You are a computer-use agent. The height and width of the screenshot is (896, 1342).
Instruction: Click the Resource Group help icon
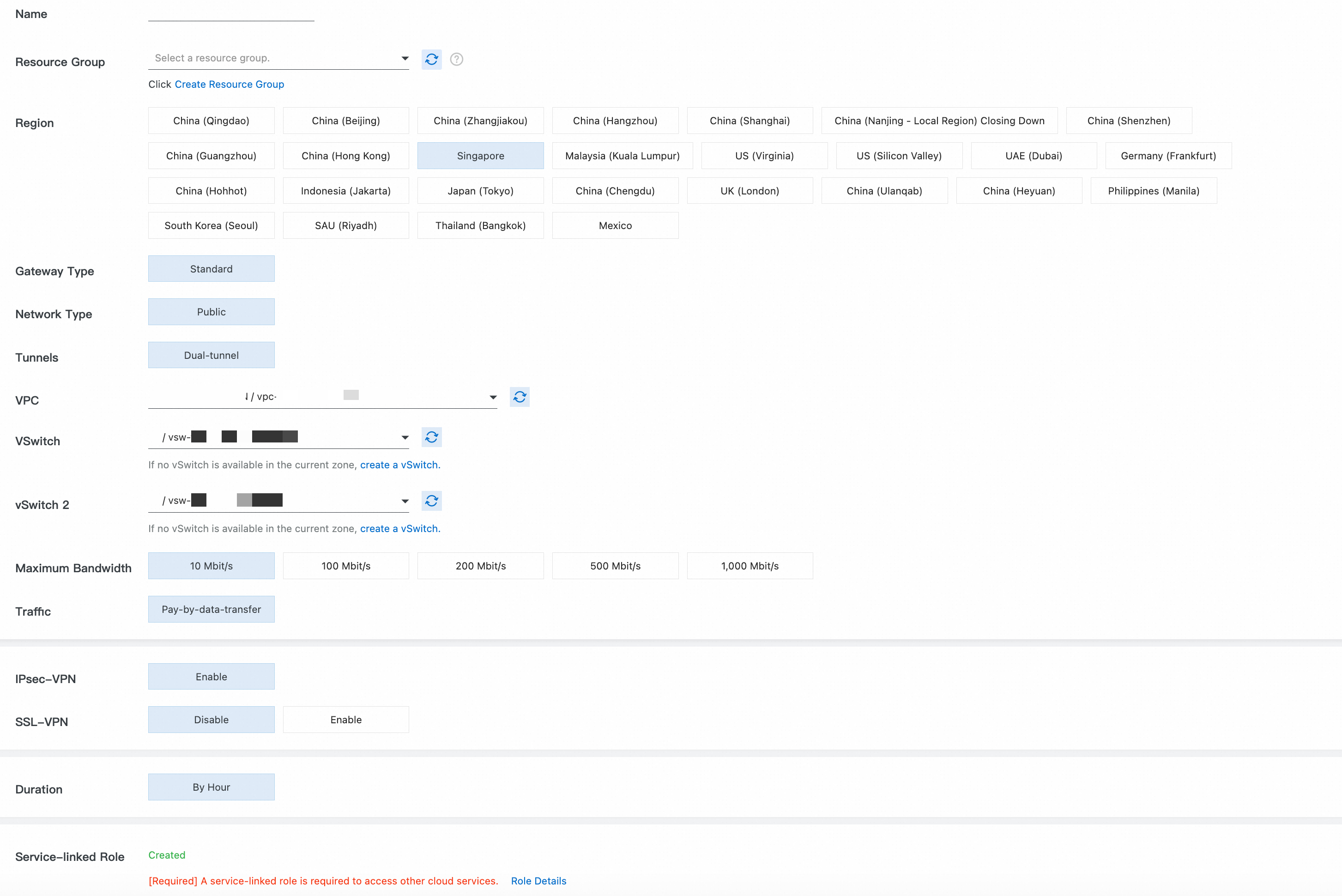coord(456,59)
